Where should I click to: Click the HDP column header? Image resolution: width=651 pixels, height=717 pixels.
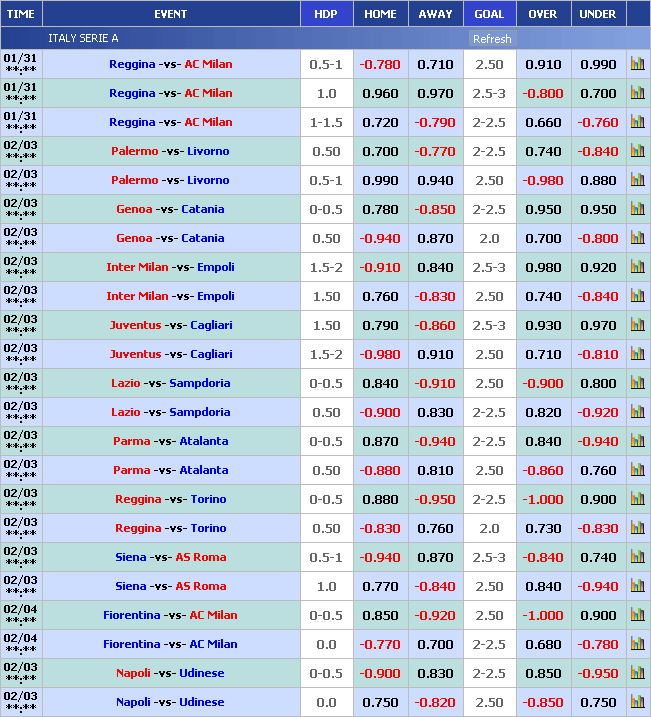(x=326, y=14)
